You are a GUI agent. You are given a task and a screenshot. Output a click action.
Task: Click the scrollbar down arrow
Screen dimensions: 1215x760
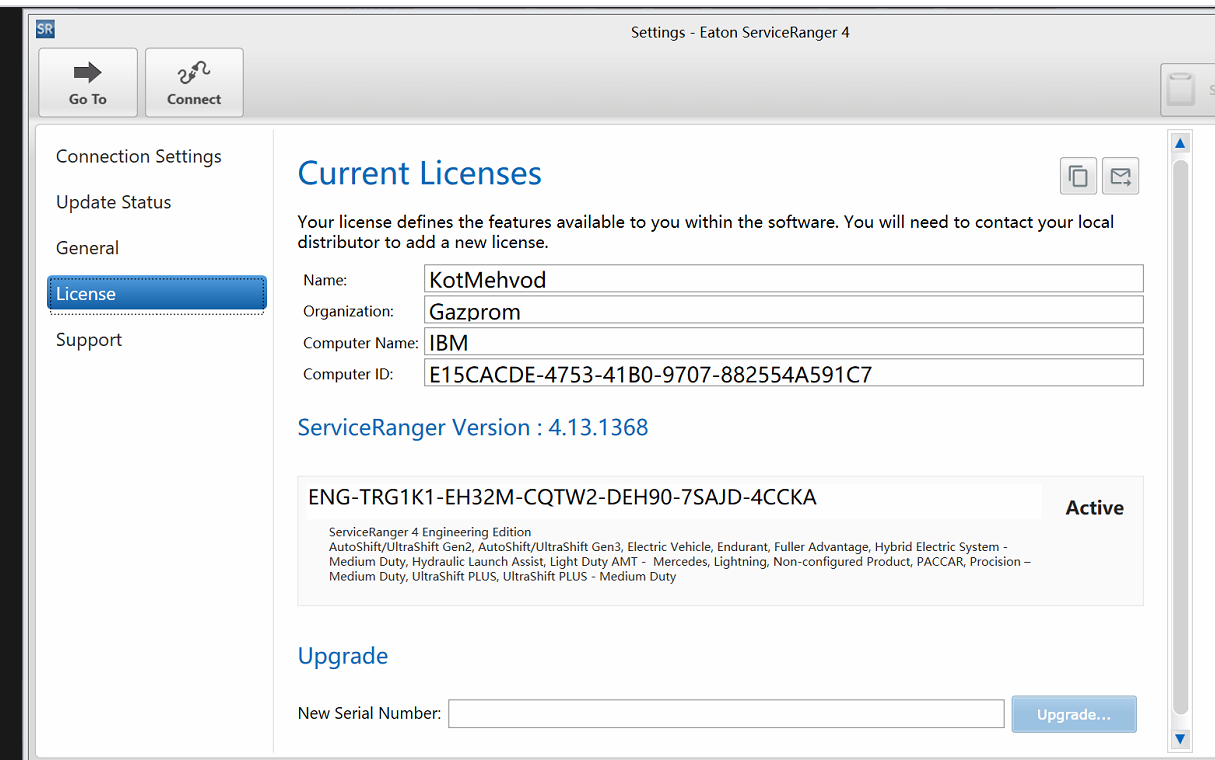(1180, 739)
